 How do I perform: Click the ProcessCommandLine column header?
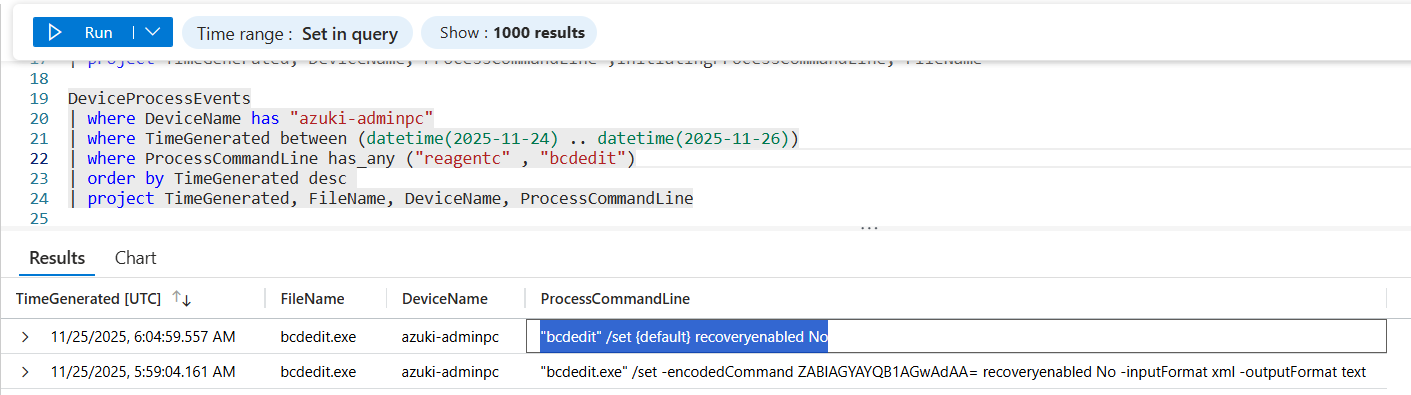tap(615, 299)
